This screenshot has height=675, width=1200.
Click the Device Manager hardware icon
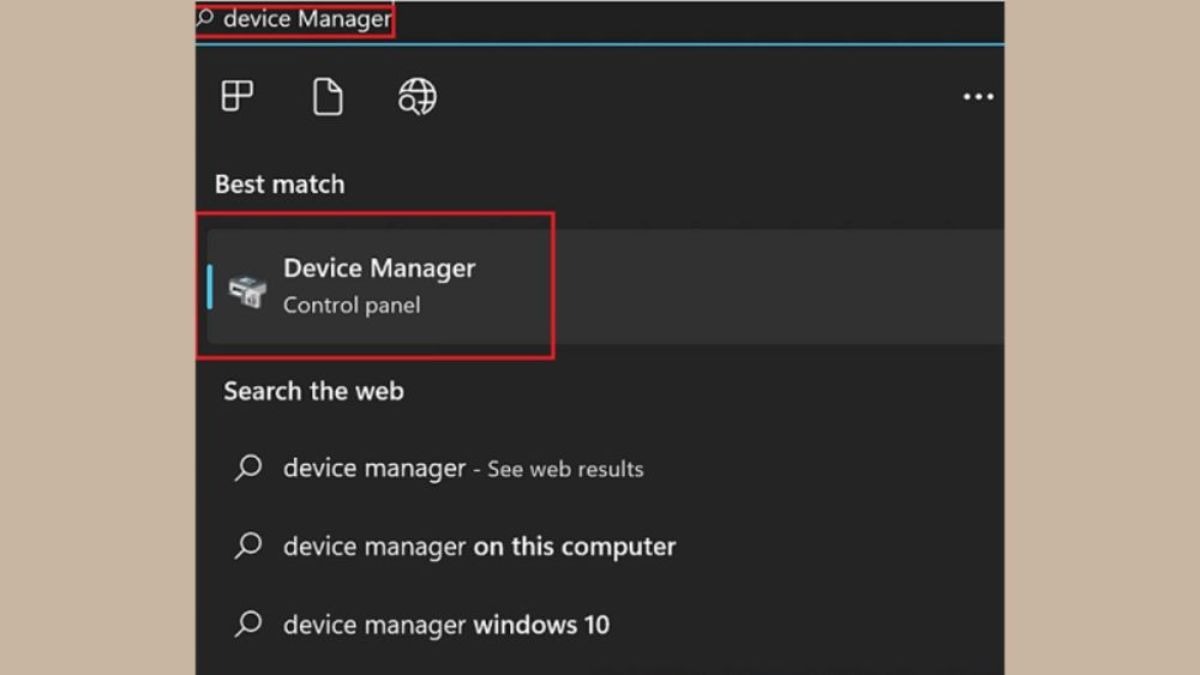point(247,288)
